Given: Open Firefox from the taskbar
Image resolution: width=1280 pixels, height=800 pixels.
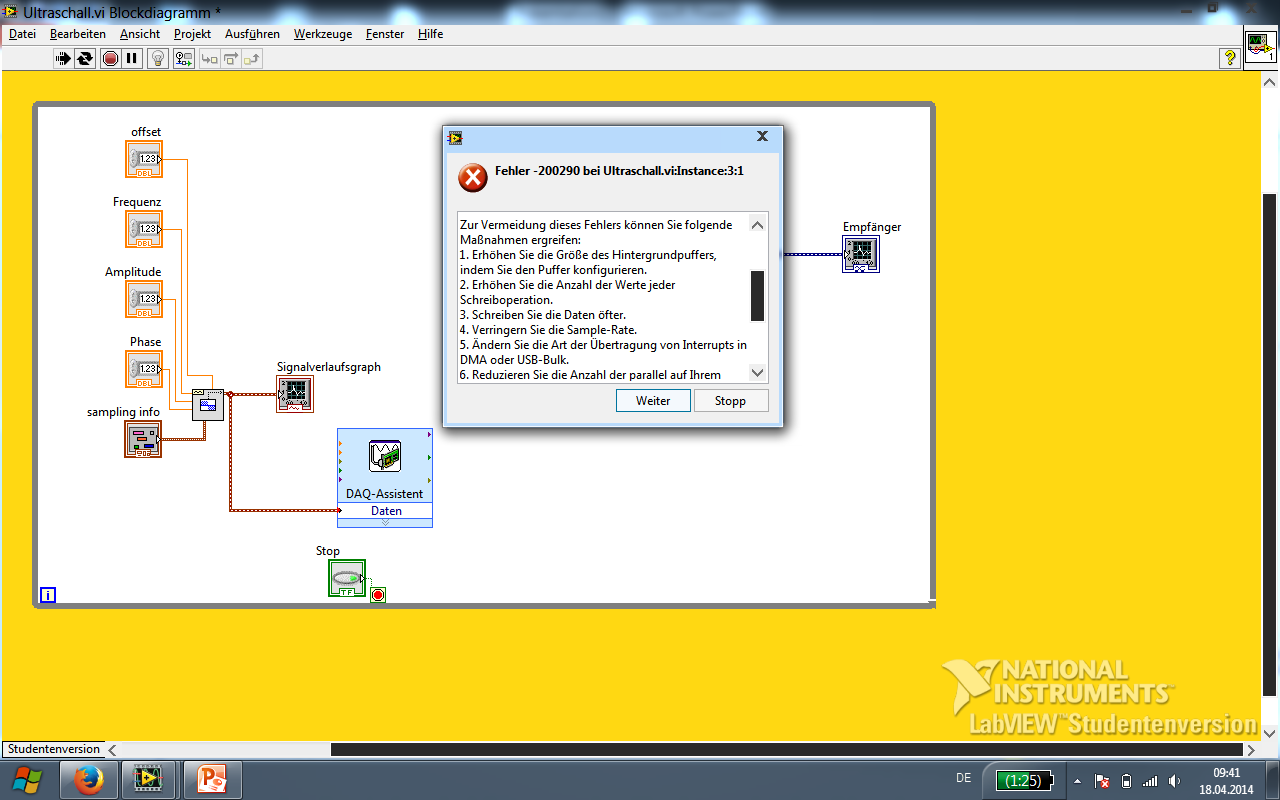Looking at the screenshot, I should point(89,779).
